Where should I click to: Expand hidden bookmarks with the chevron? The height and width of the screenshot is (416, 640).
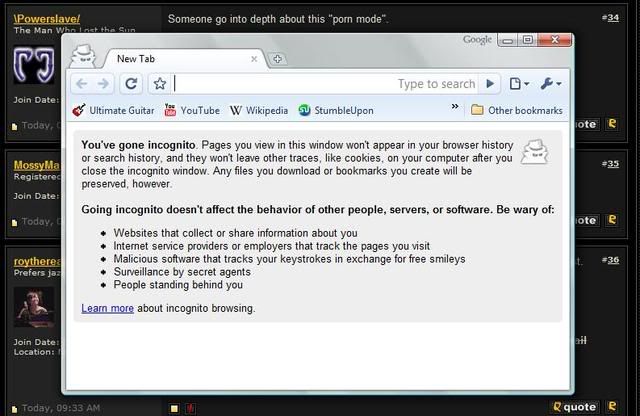click(455, 107)
